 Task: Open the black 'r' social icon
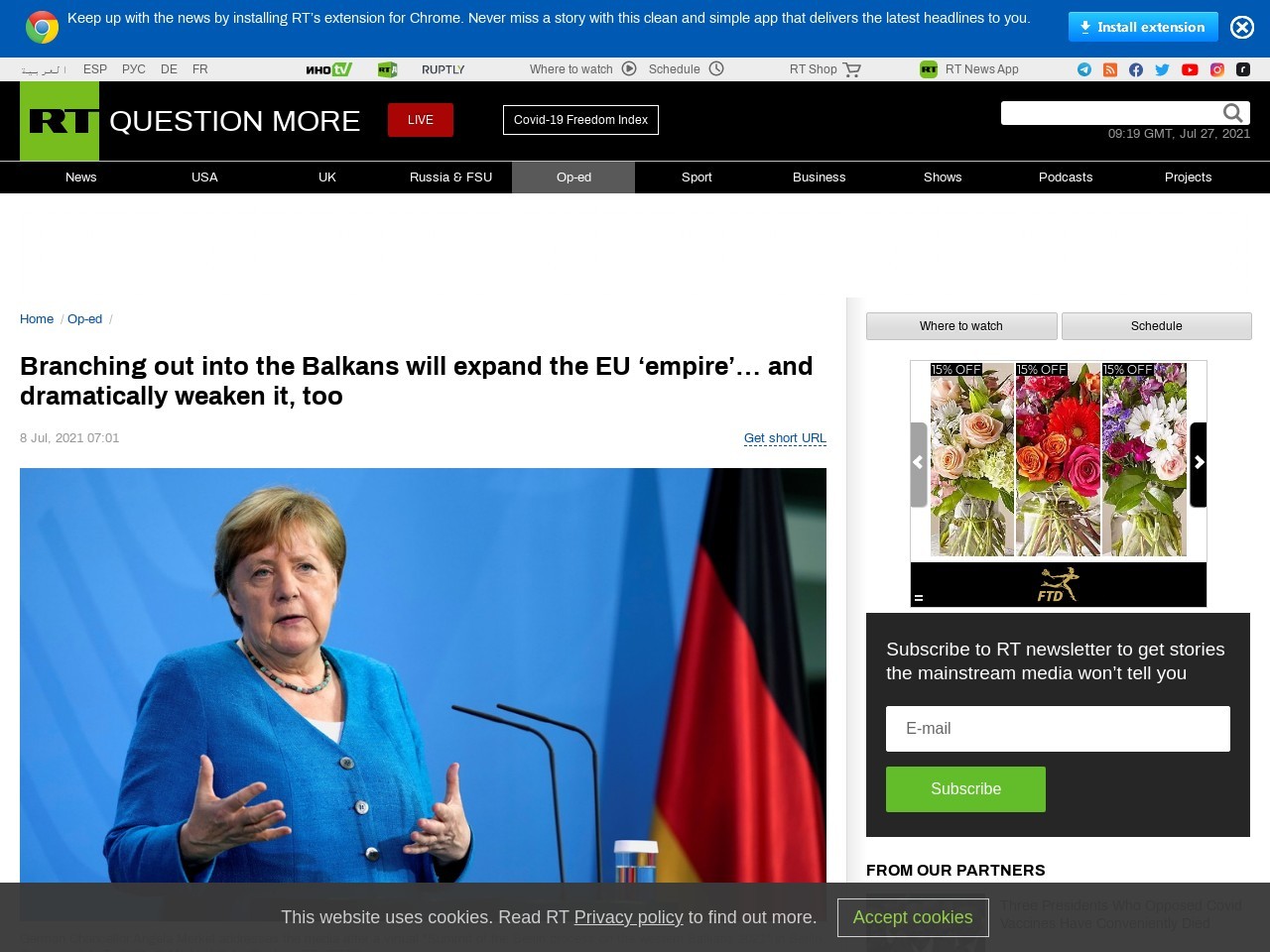[1243, 69]
